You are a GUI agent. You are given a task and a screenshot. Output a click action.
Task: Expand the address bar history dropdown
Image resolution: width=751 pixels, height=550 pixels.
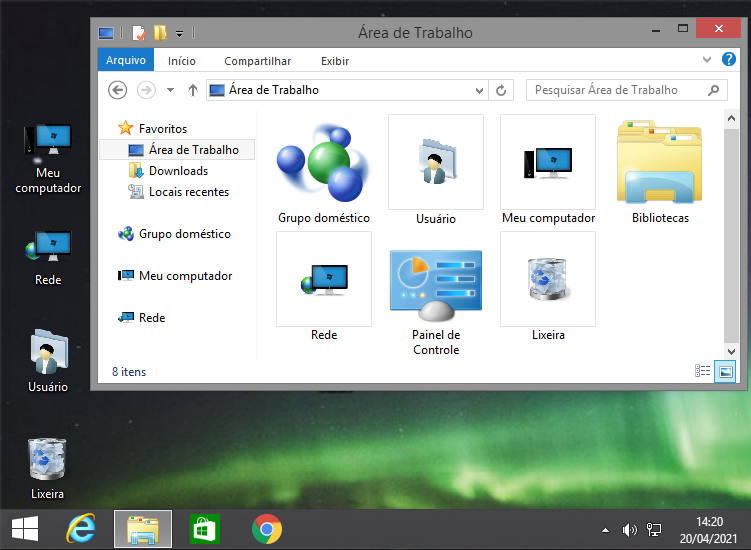coord(480,90)
